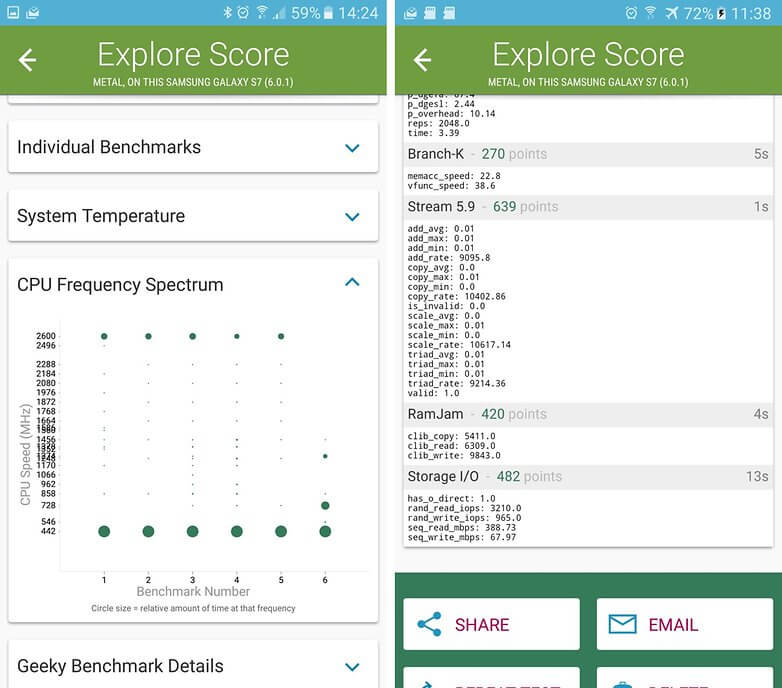Collapse the CPU Frequency Spectrum section
This screenshot has height=688, width=782.
[352, 282]
